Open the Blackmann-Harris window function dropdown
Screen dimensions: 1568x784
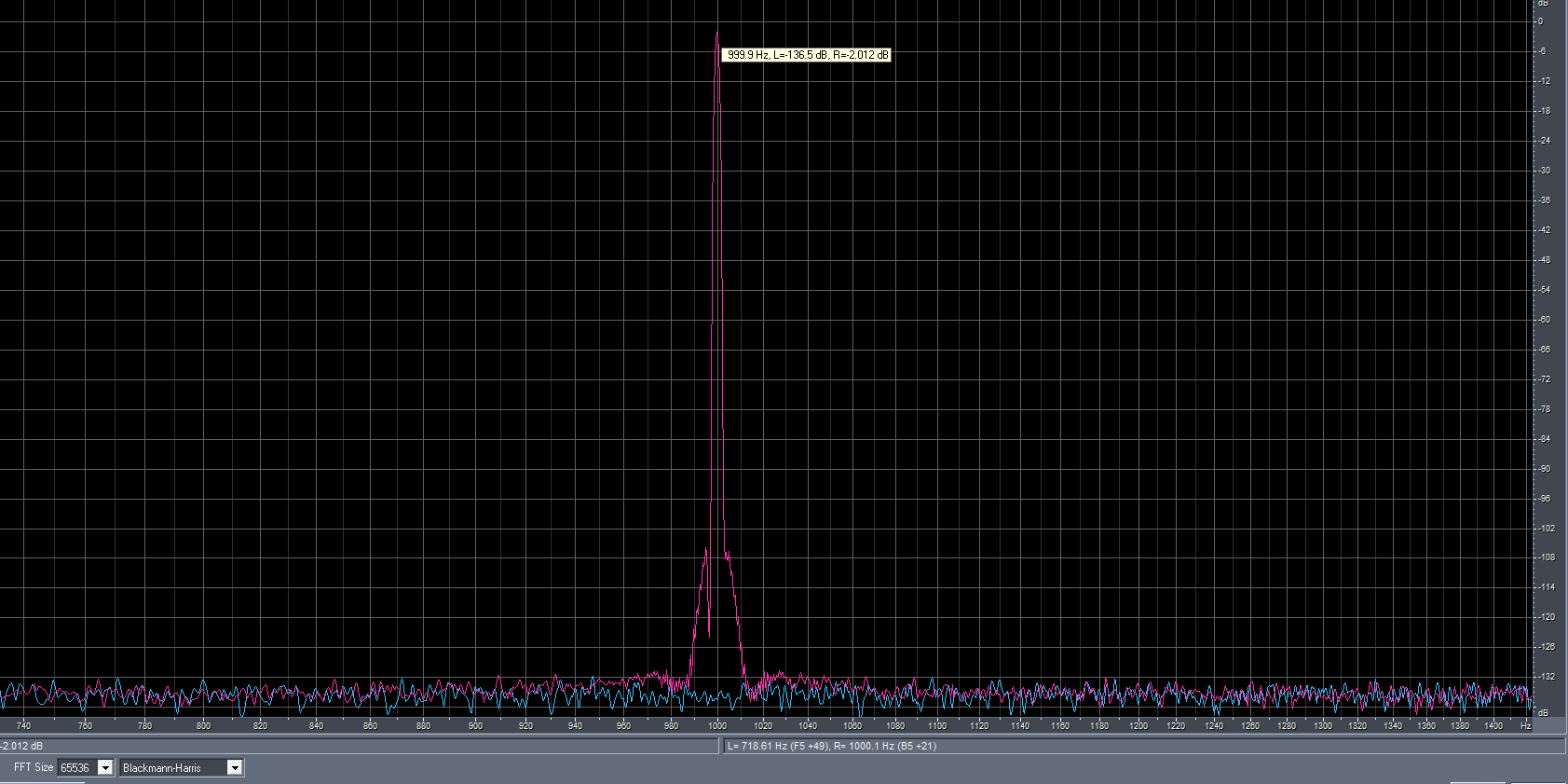[x=235, y=767]
